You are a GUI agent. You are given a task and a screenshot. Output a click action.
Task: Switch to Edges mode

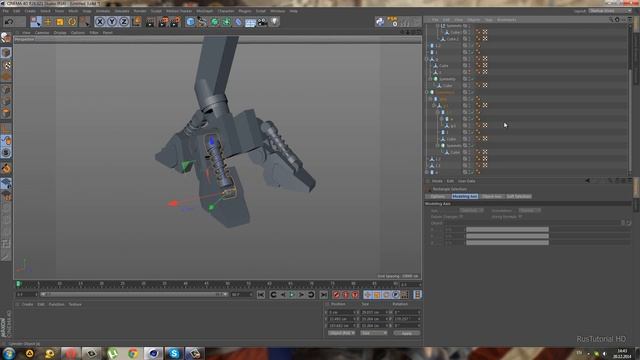coord(6,101)
